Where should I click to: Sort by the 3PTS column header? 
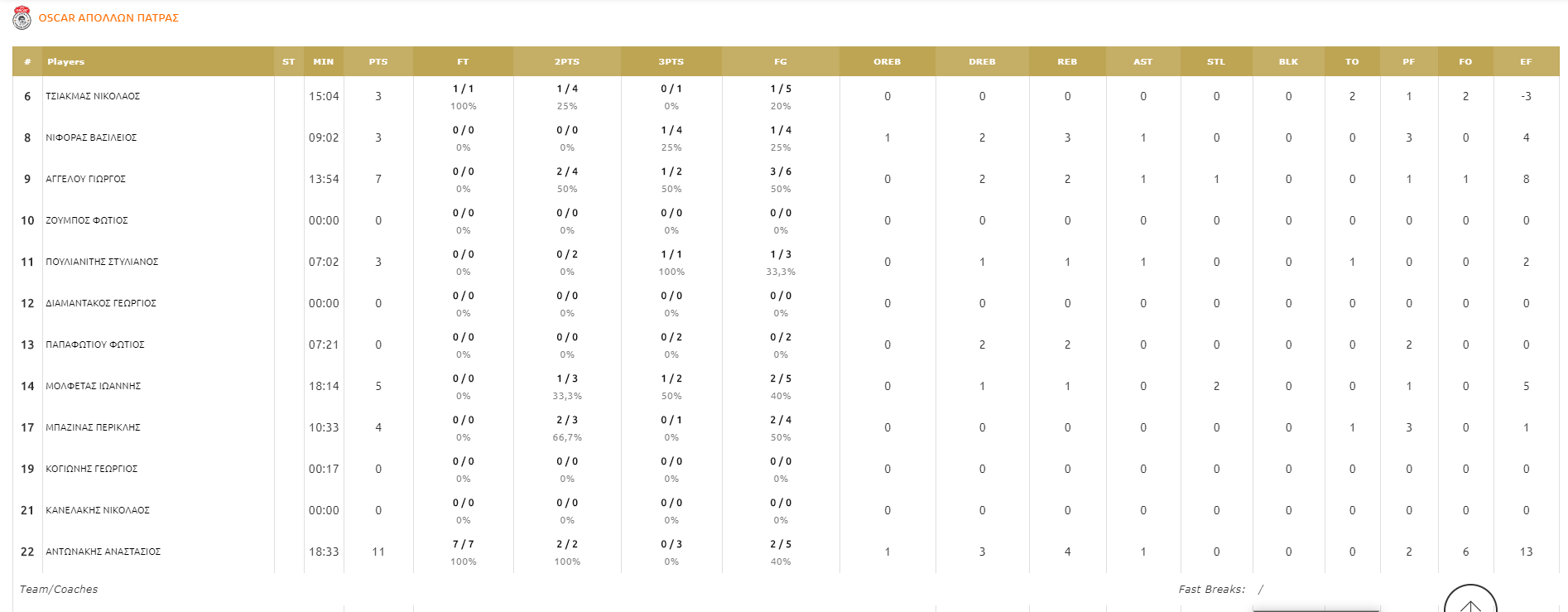click(x=671, y=62)
